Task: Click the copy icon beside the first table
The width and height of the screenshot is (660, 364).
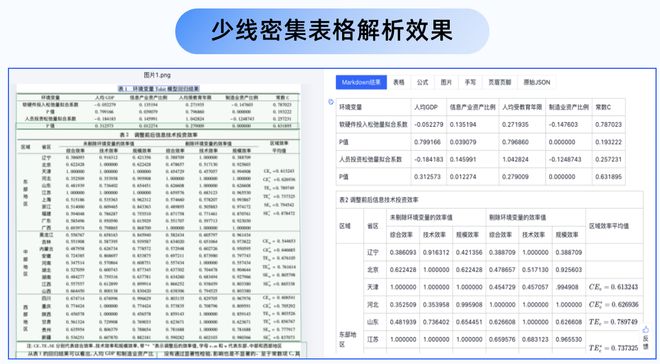Action: coord(331,101)
